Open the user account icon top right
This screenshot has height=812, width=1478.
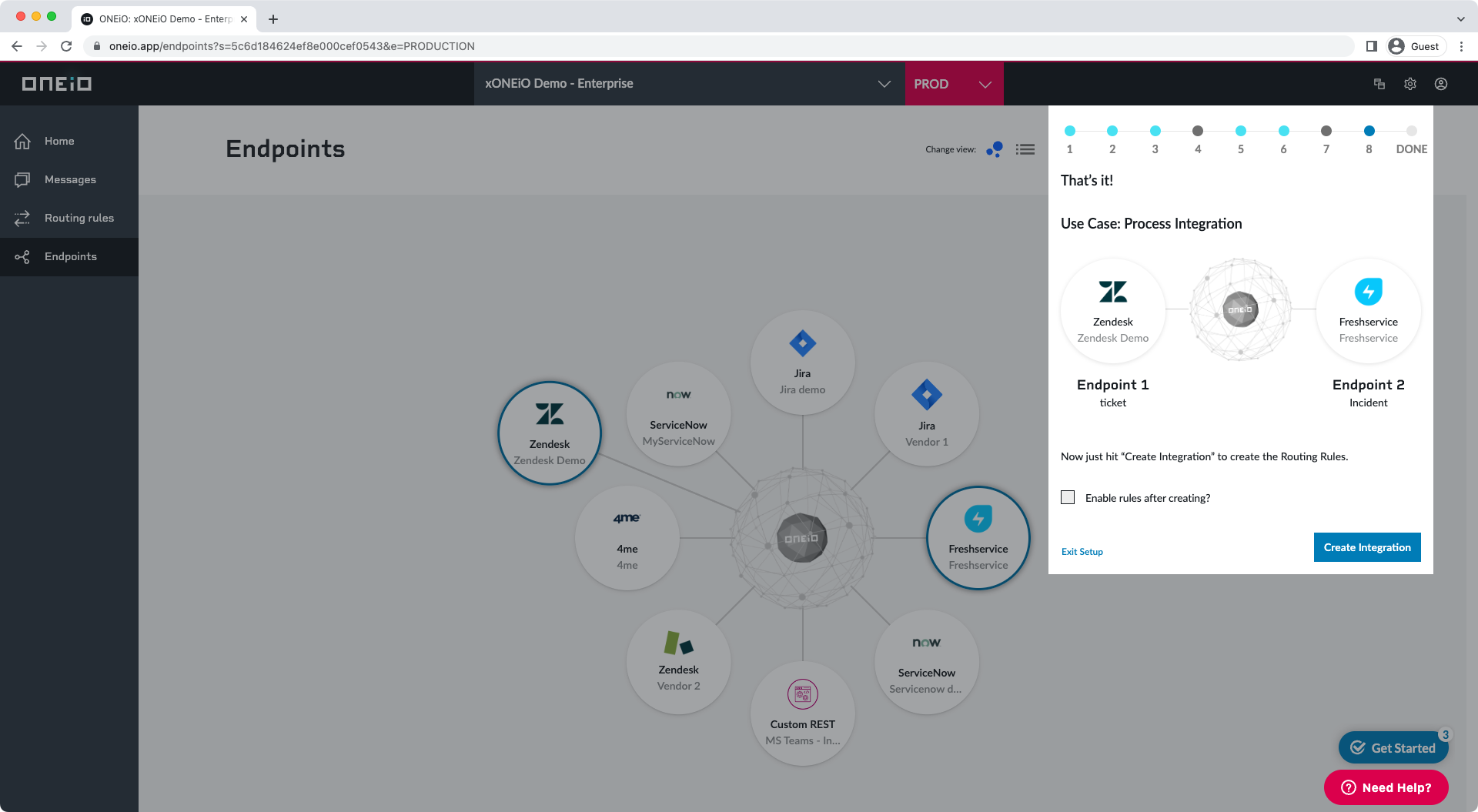pyautogui.click(x=1441, y=84)
